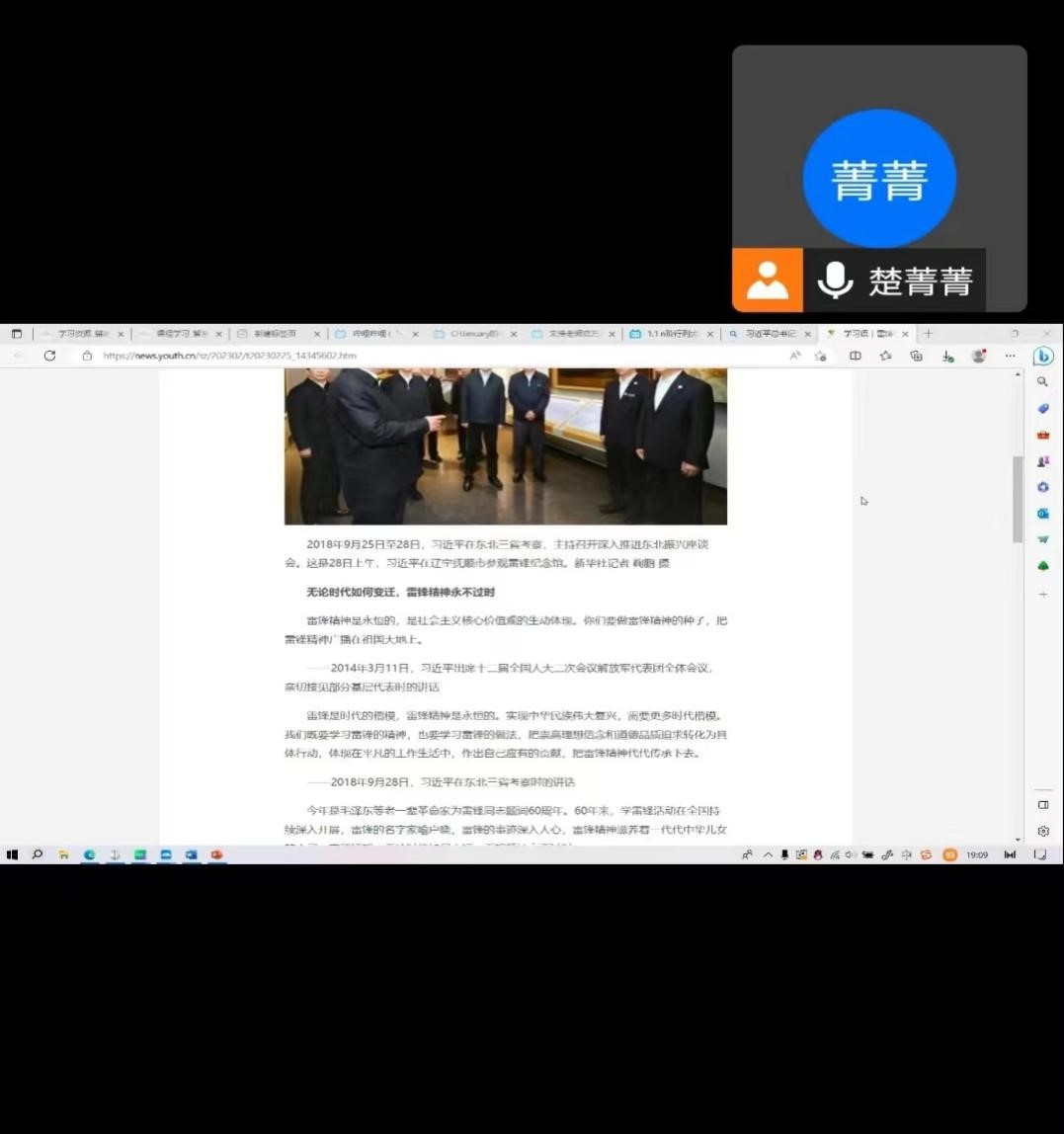Open the Bing Copilot sidebar button
Screen dimensions: 1064x1134
pos(1043,357)
